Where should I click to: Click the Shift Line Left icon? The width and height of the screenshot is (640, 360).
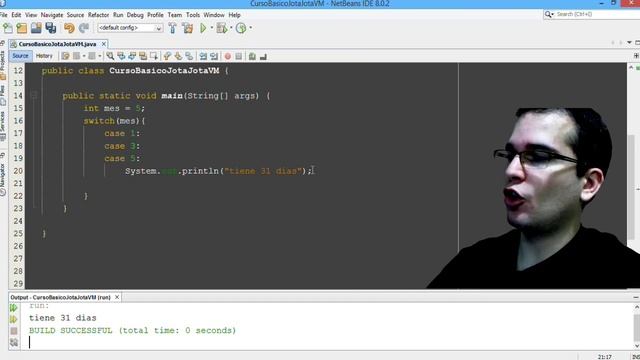203,56
